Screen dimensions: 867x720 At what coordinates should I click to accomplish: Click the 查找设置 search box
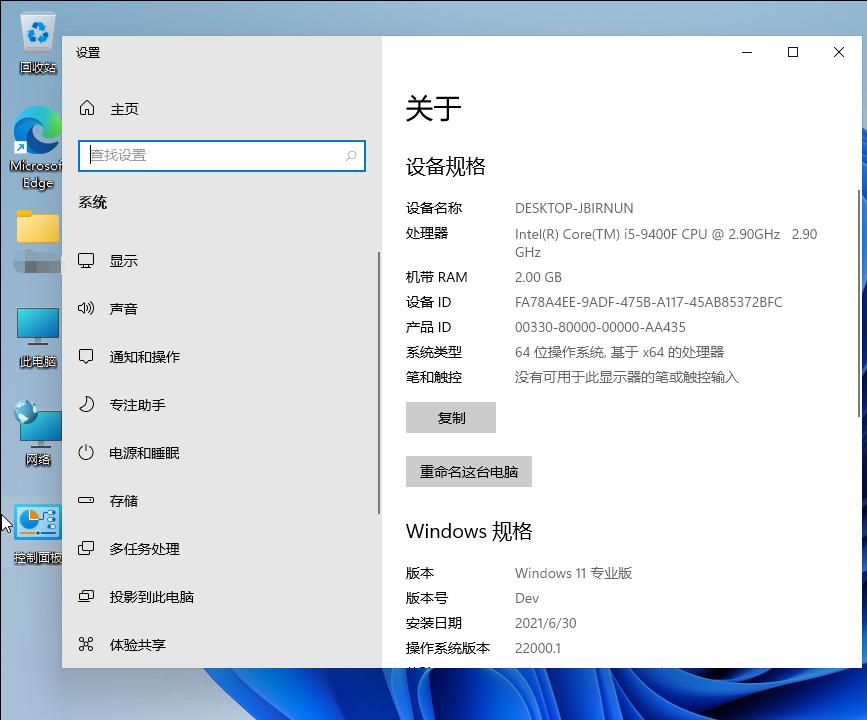point(221,156)
